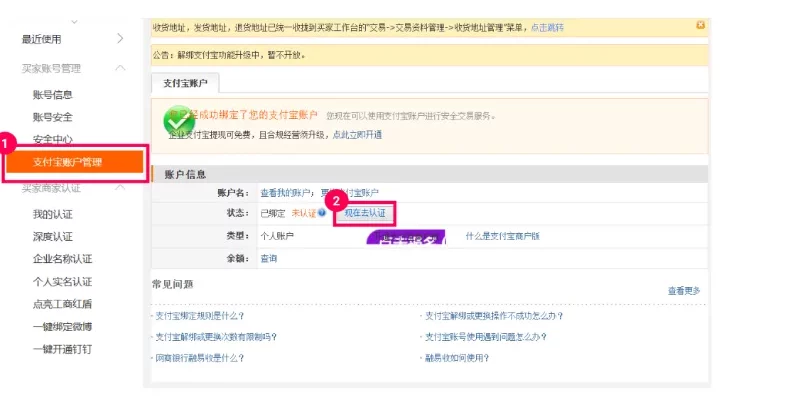This screenshot has width=800, height=413.
Task: Open FAQ 融易收如何使用？
Action: pos(457,358)
